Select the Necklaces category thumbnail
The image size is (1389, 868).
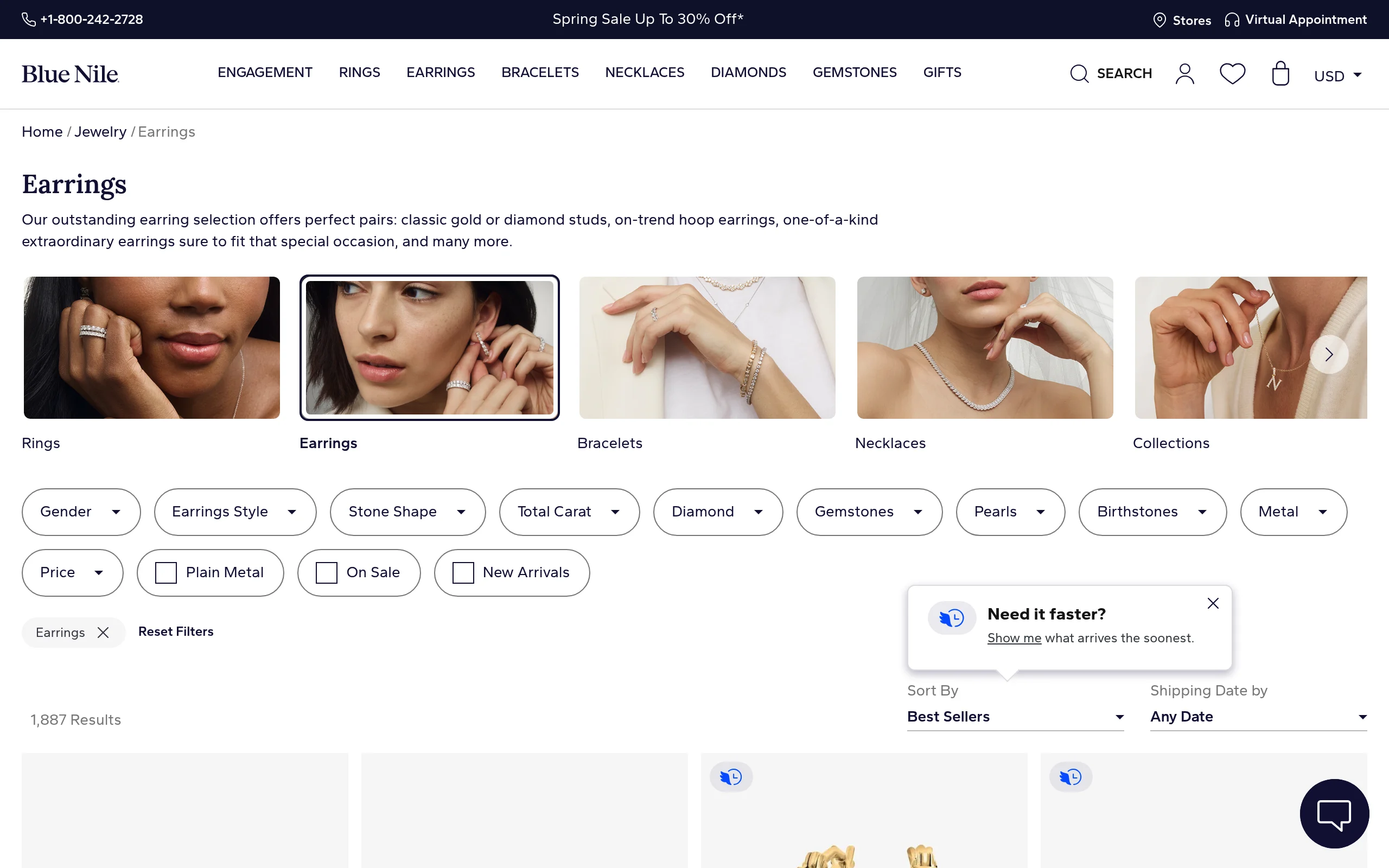click(984, 347)
